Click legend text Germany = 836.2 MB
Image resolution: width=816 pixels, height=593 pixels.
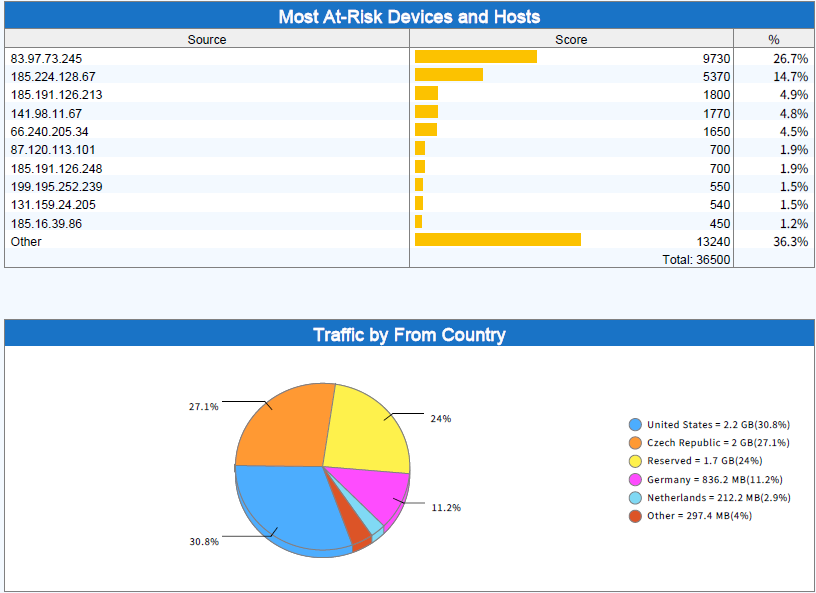pyautogui.click(x=715, y=480)
